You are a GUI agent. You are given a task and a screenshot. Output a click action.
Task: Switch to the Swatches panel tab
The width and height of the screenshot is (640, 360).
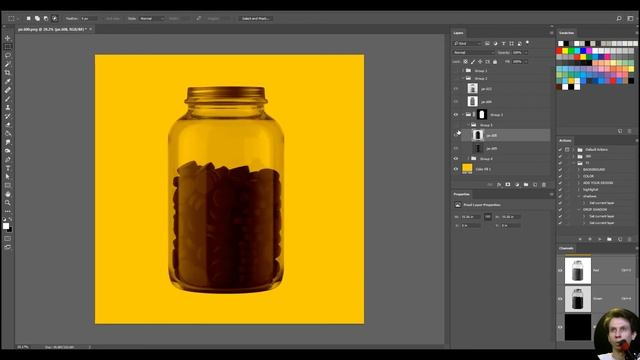[567, 33]
